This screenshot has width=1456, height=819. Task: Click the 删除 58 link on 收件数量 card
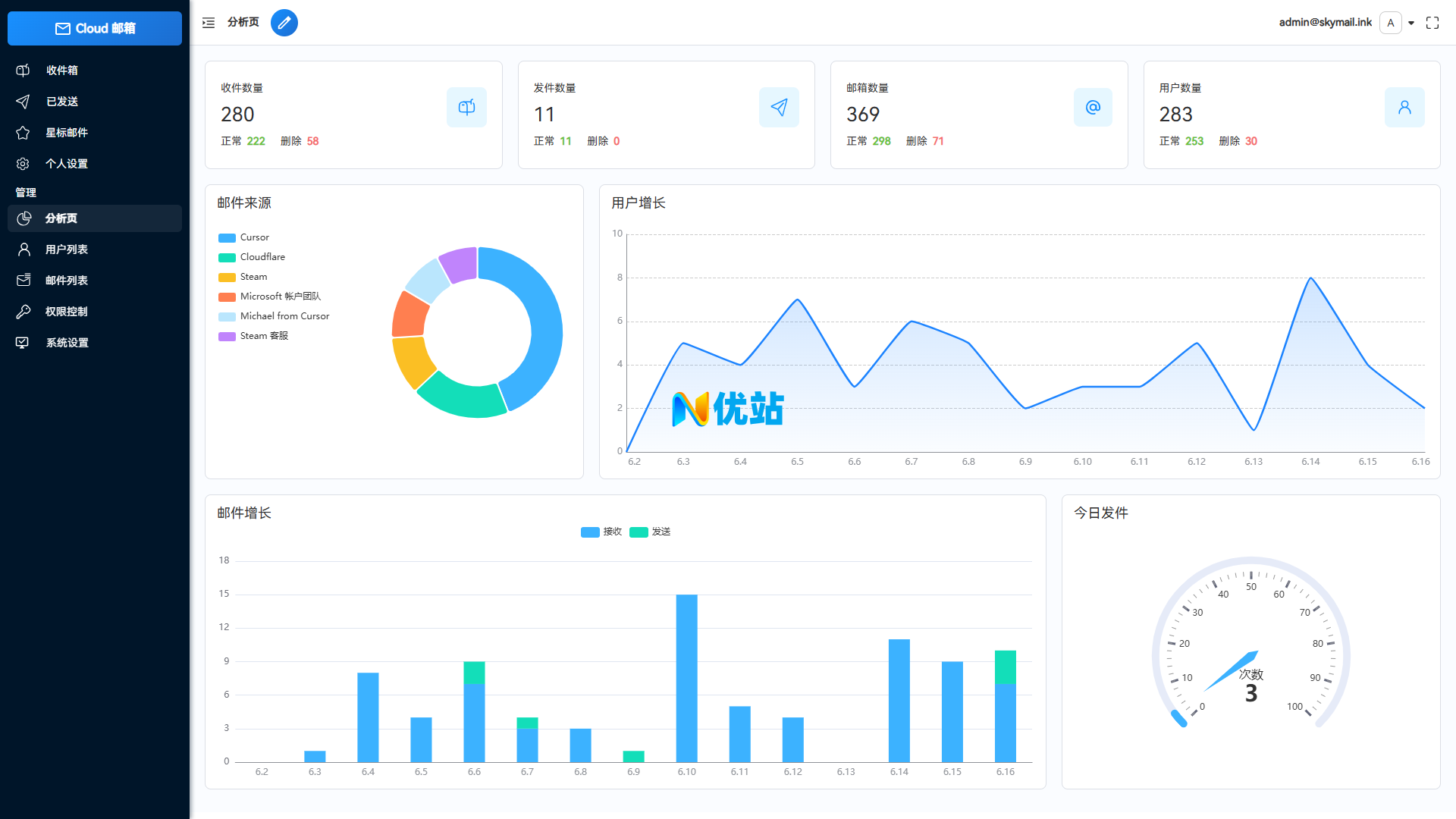click(x=300, y=141)
